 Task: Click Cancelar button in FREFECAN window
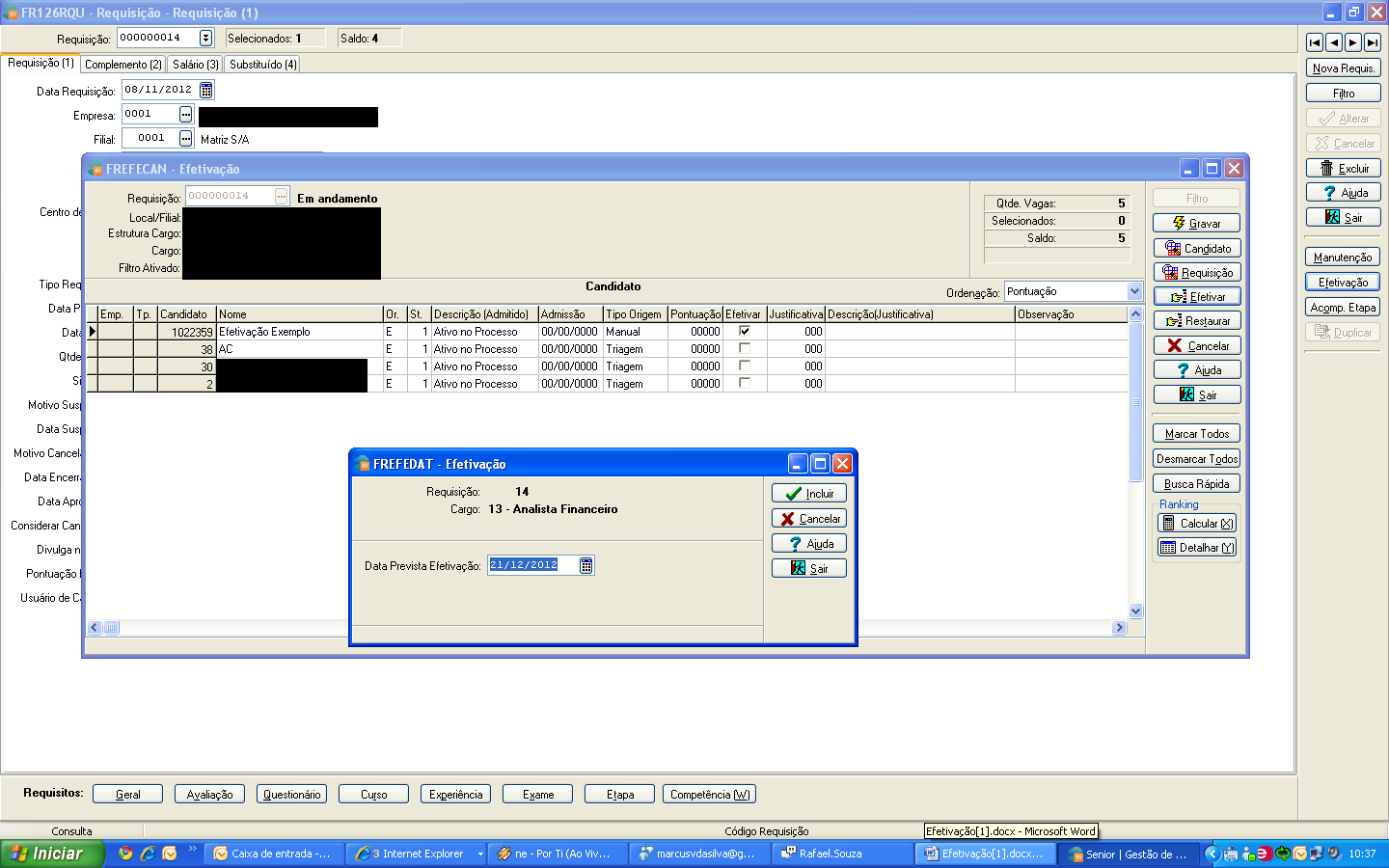[x=1197, y=345]
